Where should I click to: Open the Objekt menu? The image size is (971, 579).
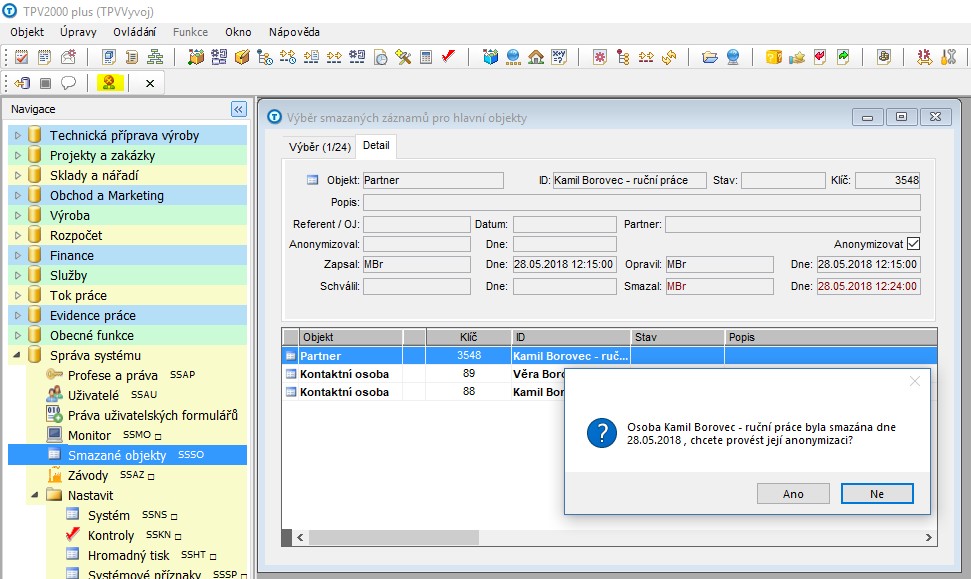(27, 32)
